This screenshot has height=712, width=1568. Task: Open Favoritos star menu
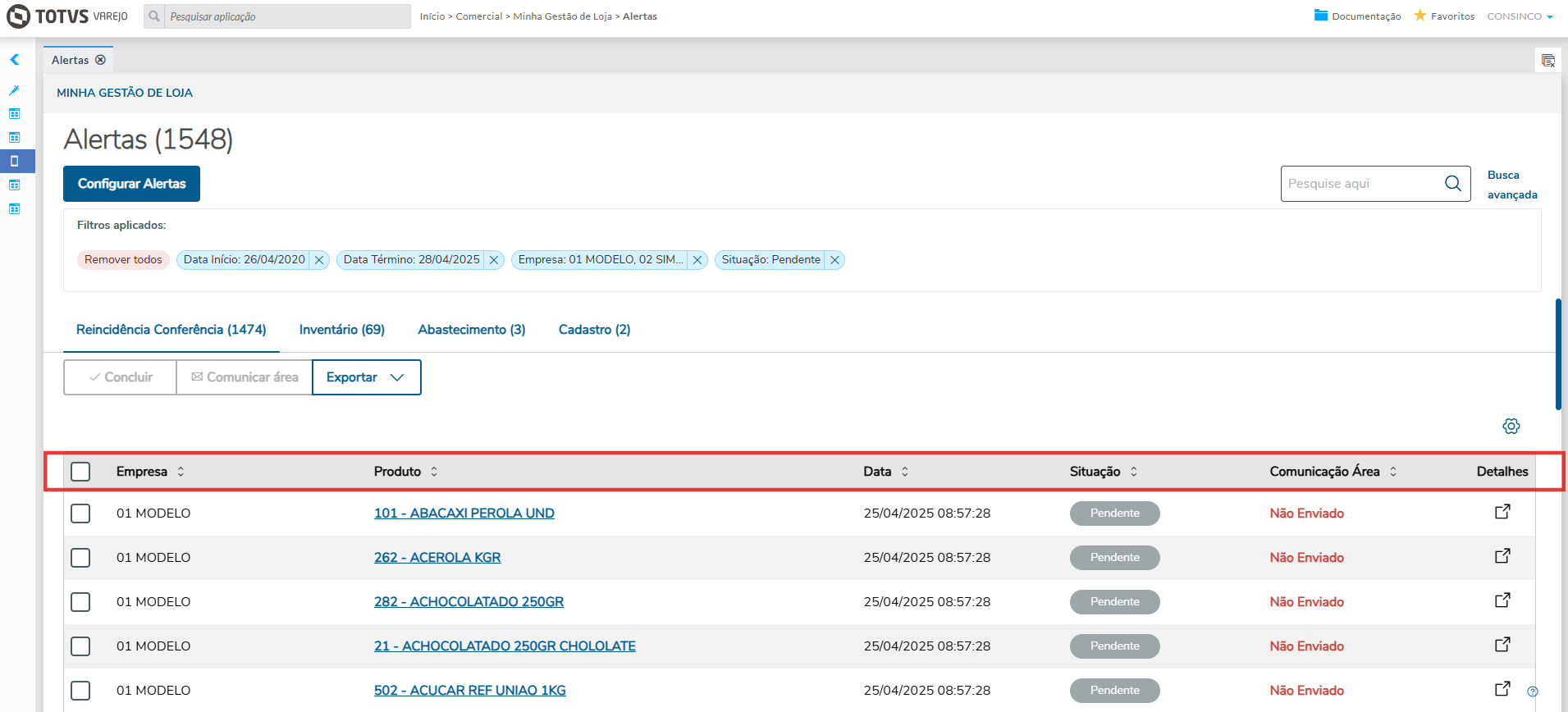1444,16
